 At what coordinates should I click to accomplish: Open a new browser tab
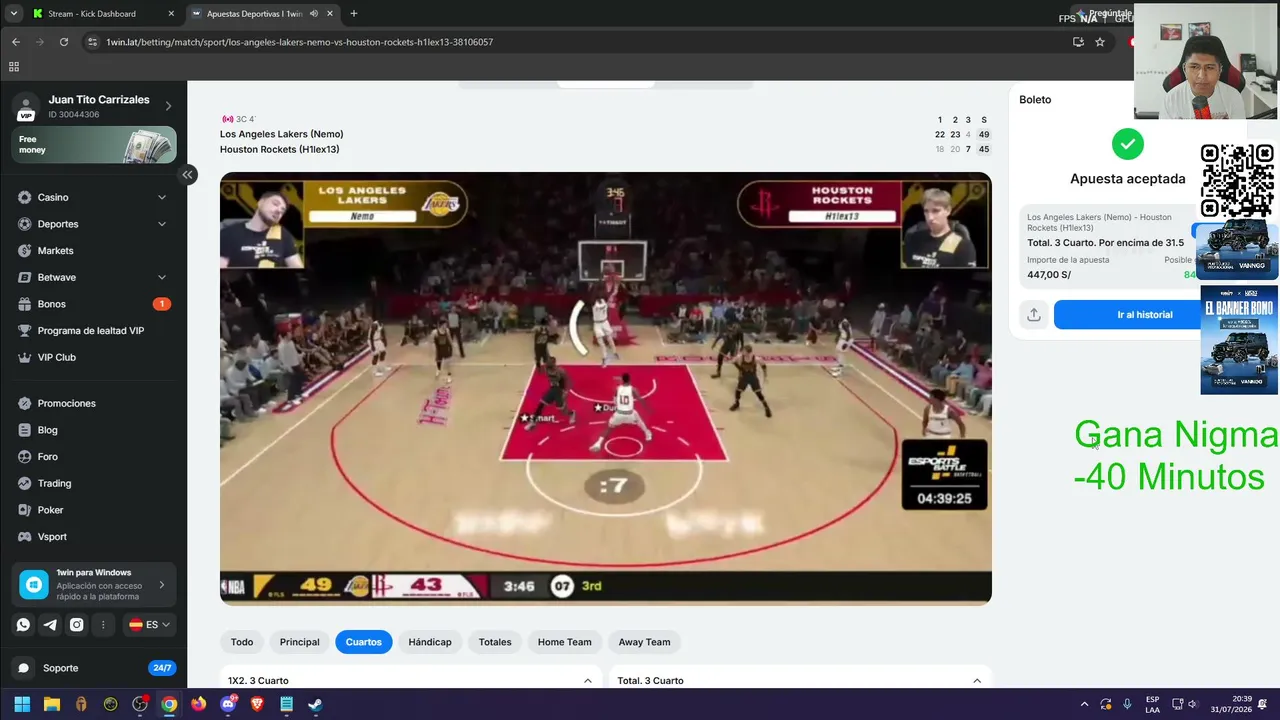tap(354, 14)
